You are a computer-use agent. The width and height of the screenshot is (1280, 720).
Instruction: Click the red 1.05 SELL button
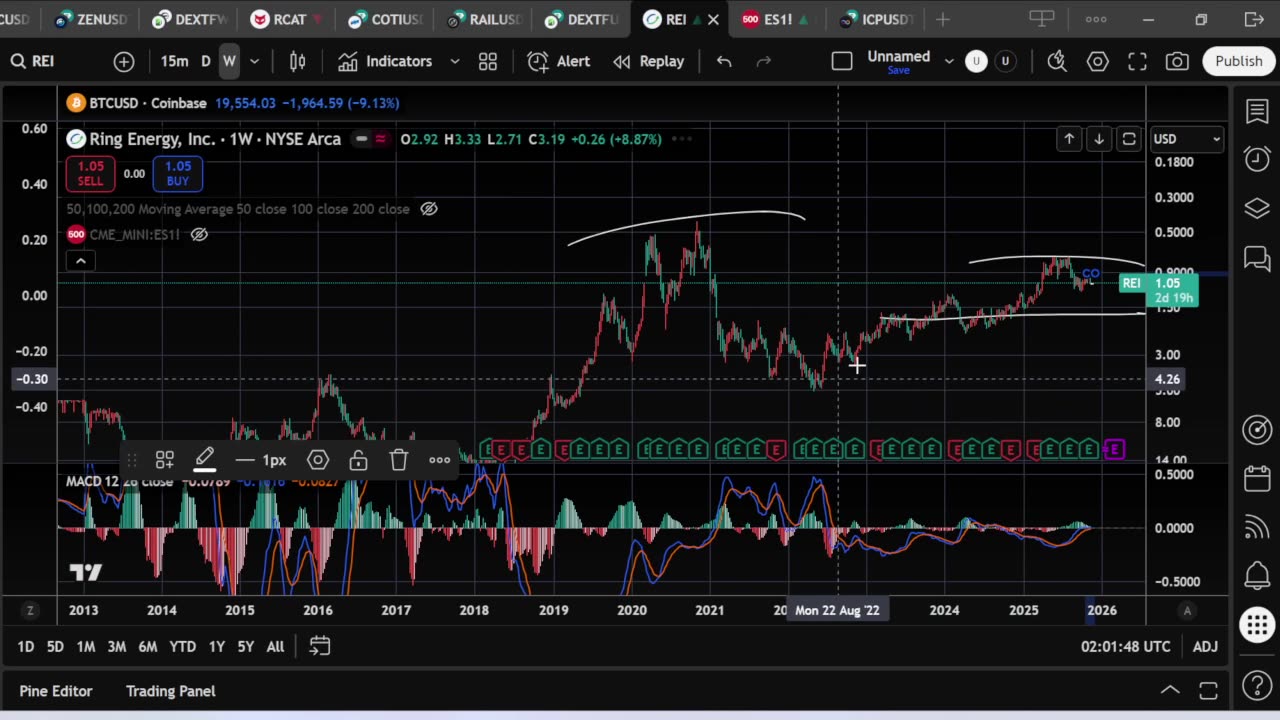pyautogui.click(x=90, y=174)
